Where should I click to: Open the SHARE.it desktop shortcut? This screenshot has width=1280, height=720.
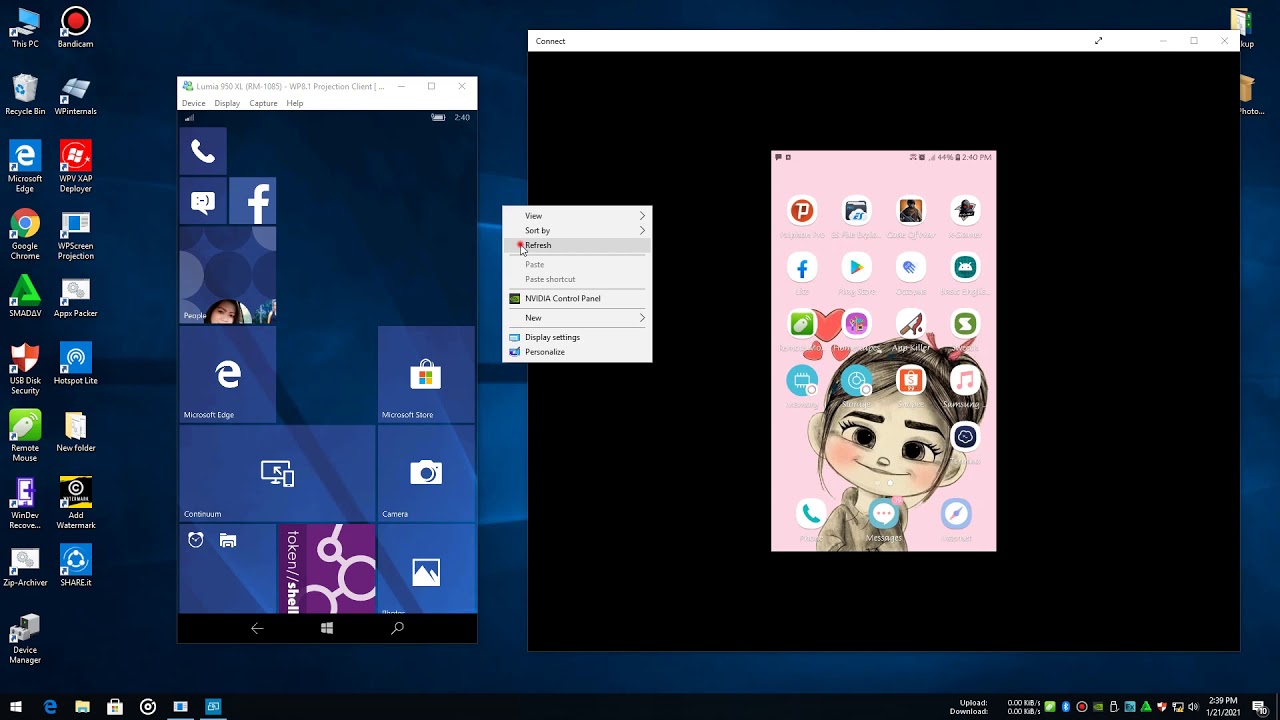(x=75, y=566)
